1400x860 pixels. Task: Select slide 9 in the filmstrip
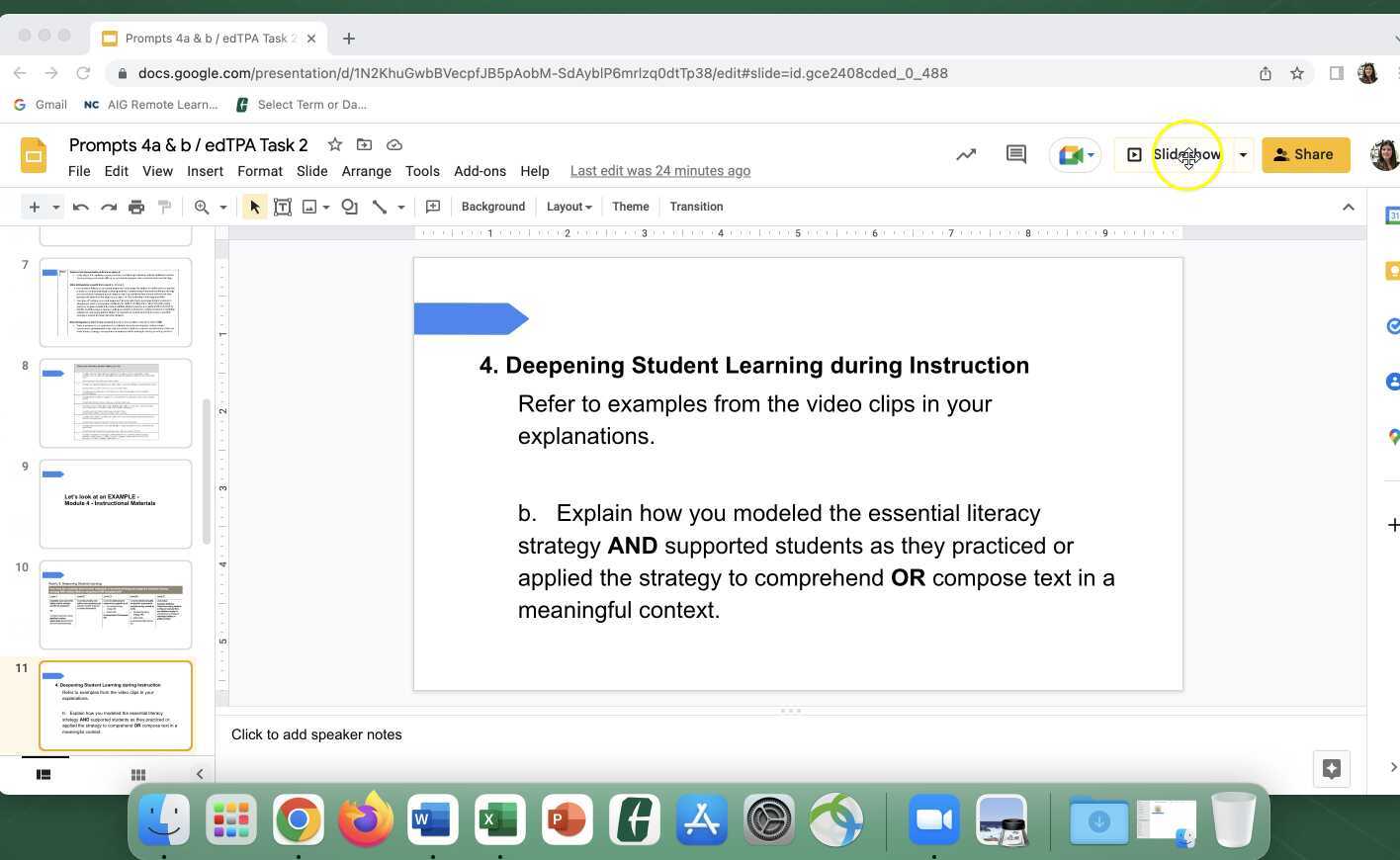(x=115, y=503)
